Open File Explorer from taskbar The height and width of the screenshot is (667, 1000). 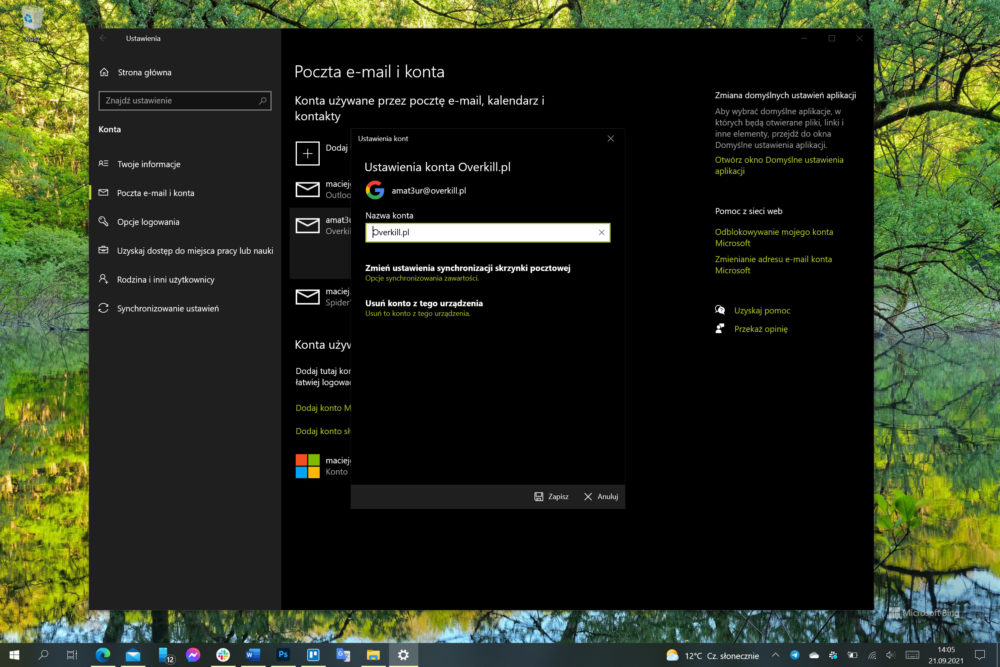373,655
